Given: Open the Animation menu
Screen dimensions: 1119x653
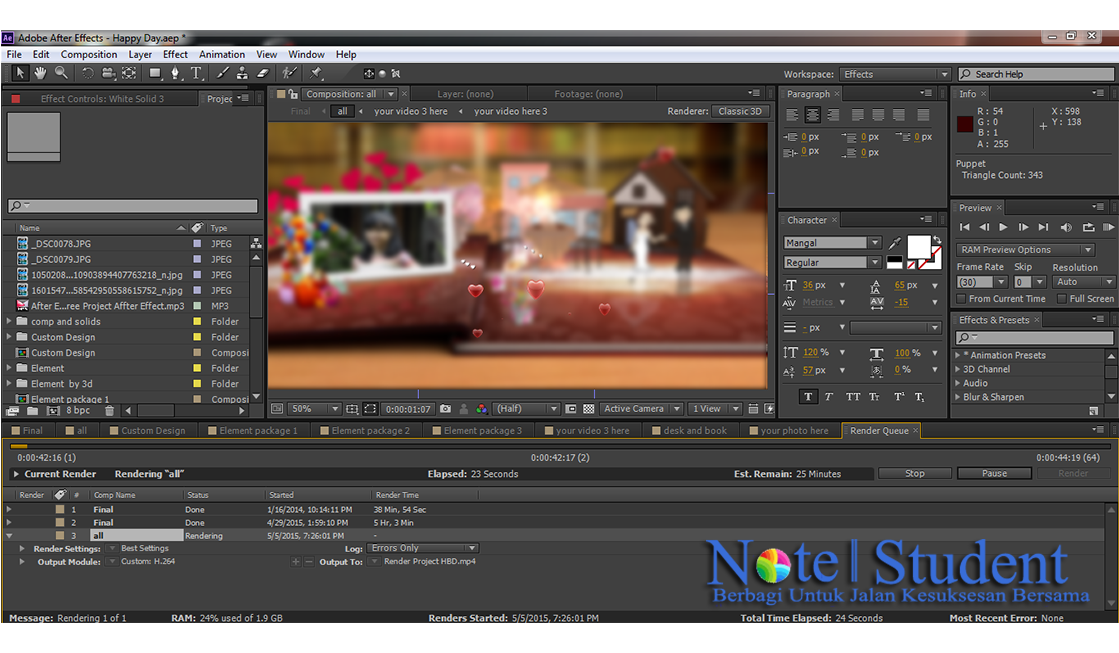Looking at the screenshot, I should click(222, 54).
